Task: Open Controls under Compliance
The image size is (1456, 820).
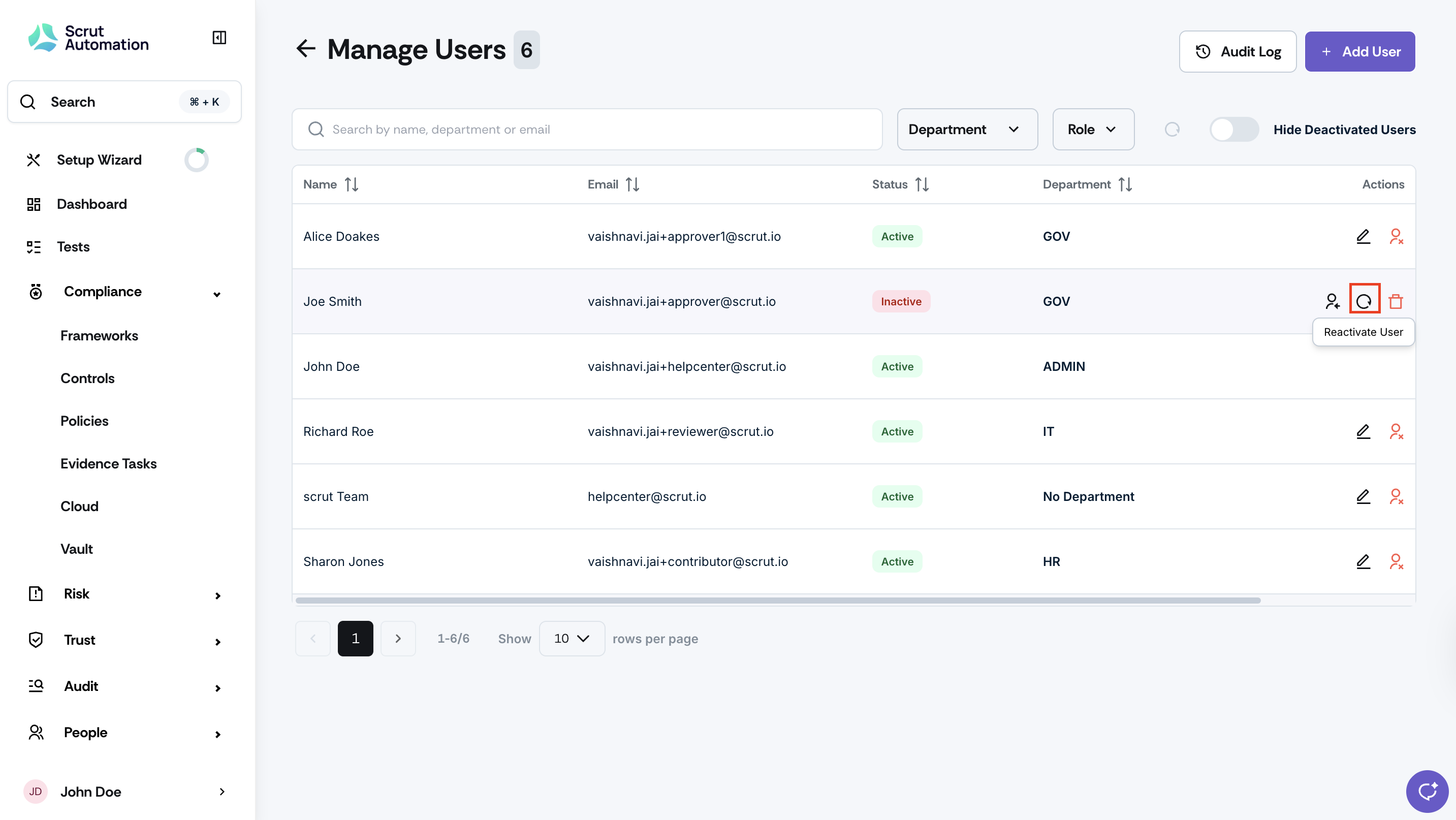Action: click(87, 378)
